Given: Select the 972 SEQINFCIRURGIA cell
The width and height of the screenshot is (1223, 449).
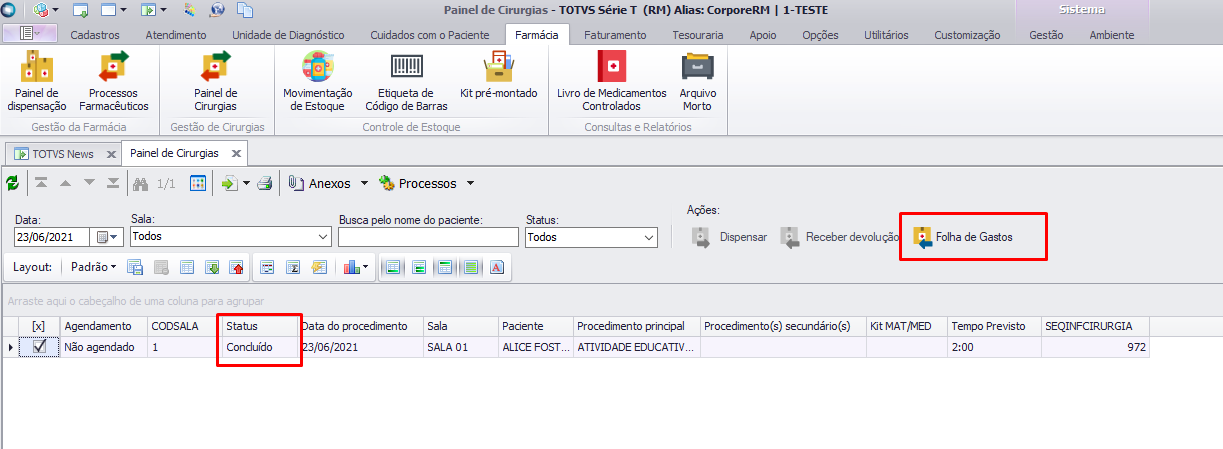Looking at the screenshot, I should 1094,346.
